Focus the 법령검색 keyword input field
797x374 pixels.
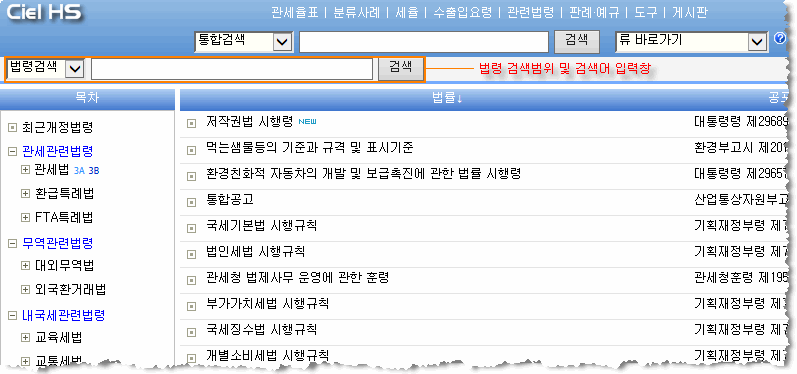(232, 69)
